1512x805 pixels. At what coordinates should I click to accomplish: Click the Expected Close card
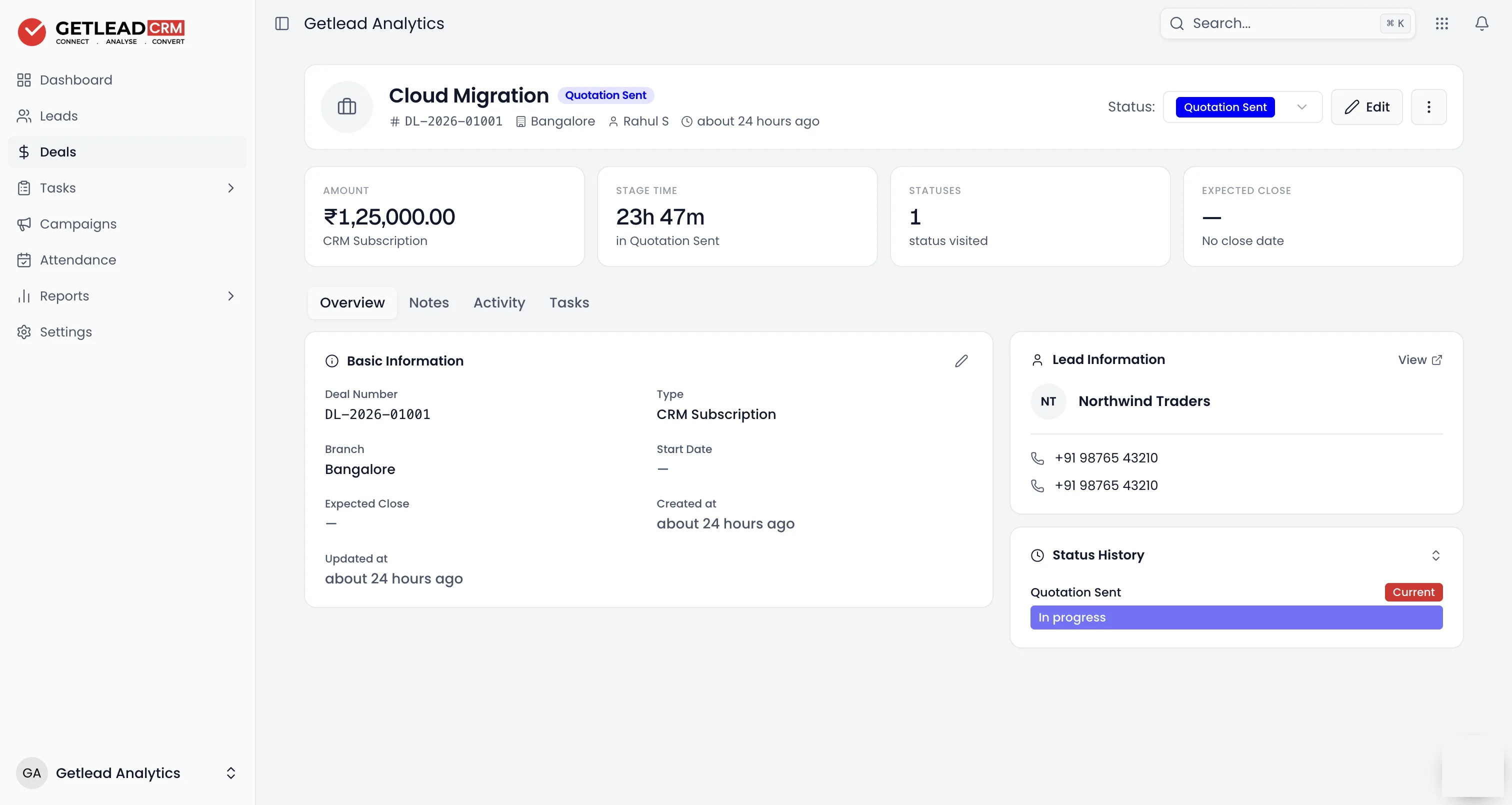coord(1323,216)
